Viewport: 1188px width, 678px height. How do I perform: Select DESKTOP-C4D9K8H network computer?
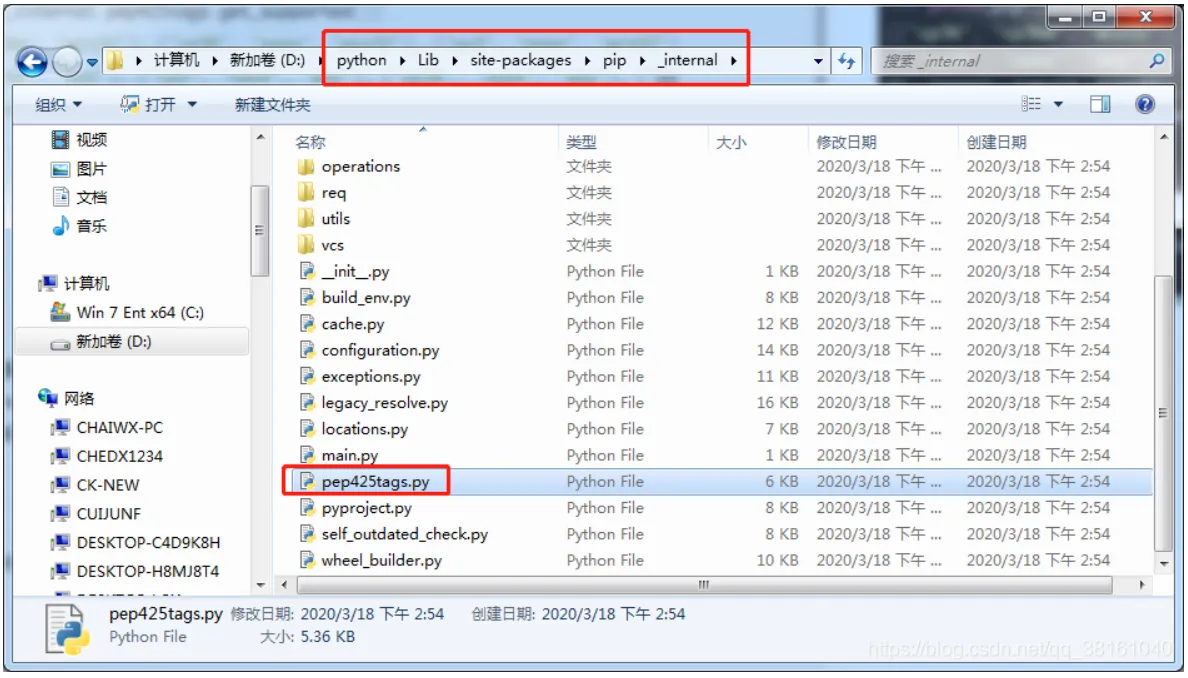coord(136,542)
